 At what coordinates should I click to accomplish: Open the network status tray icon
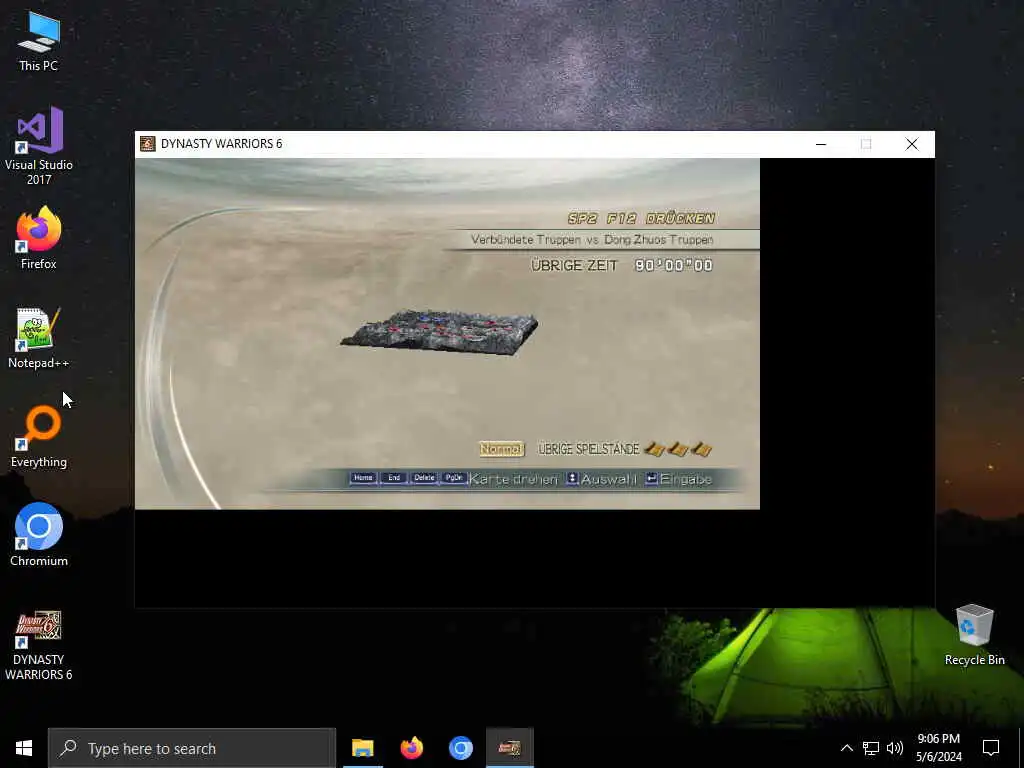[x=871, y=748]
